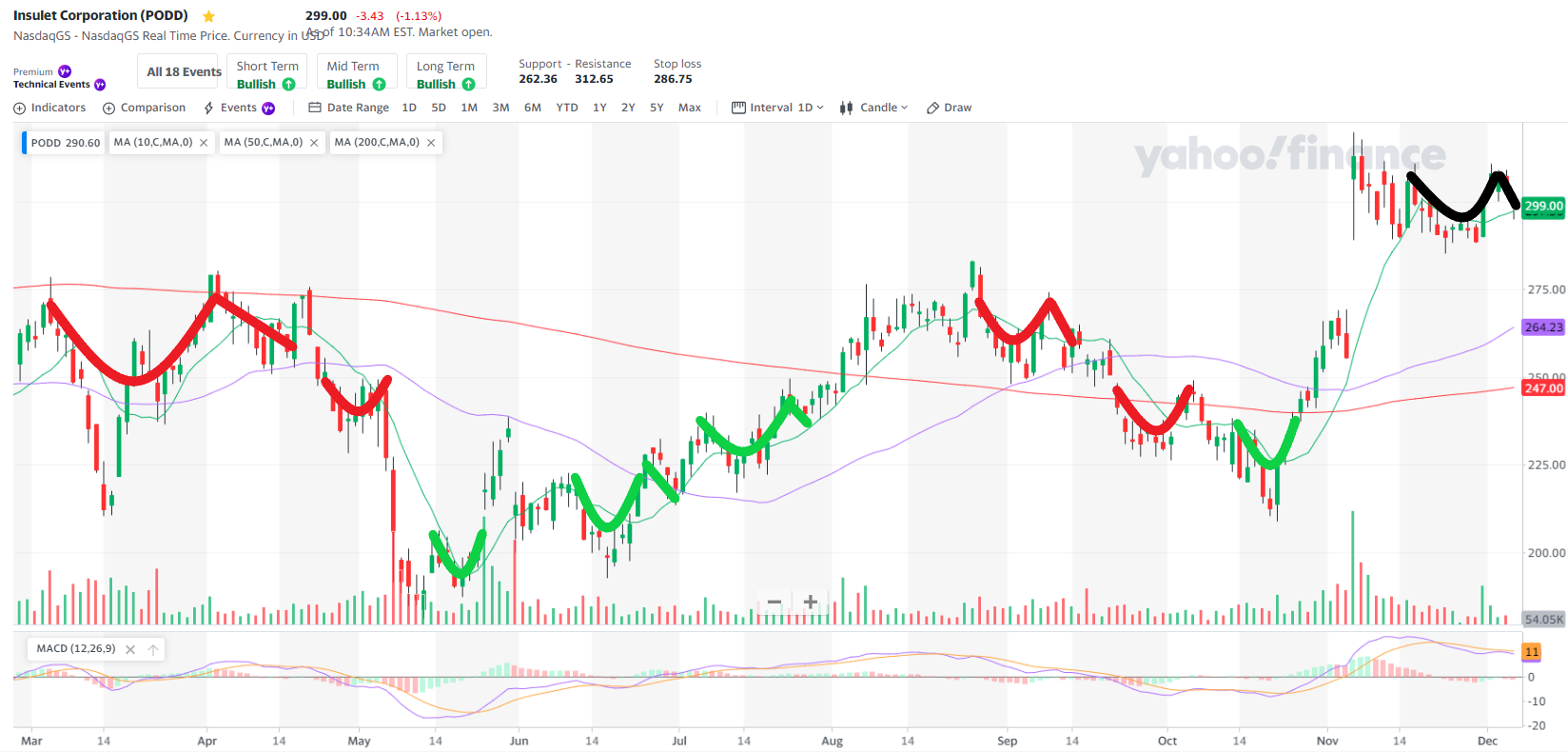1568x752 pixels.
Task: Click the MACD (12,26,9) label
Action: click(76, 649)
